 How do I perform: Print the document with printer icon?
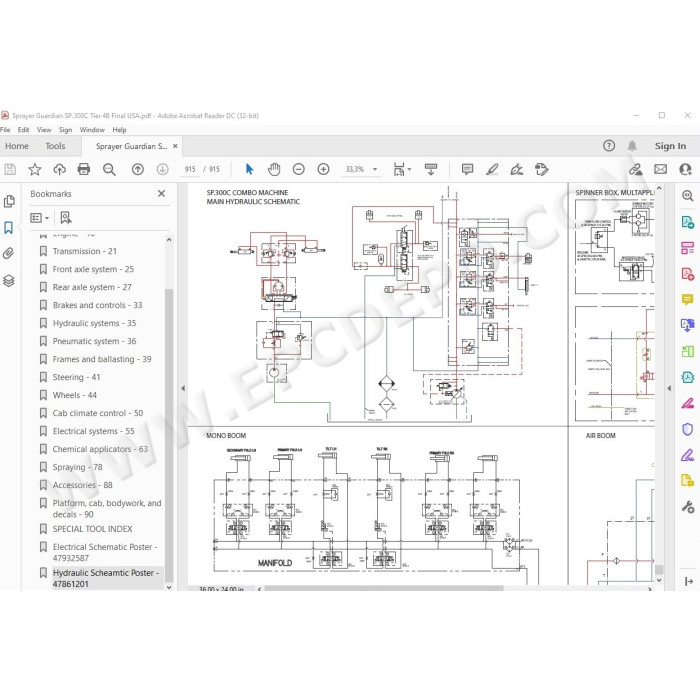coord(84,169)
